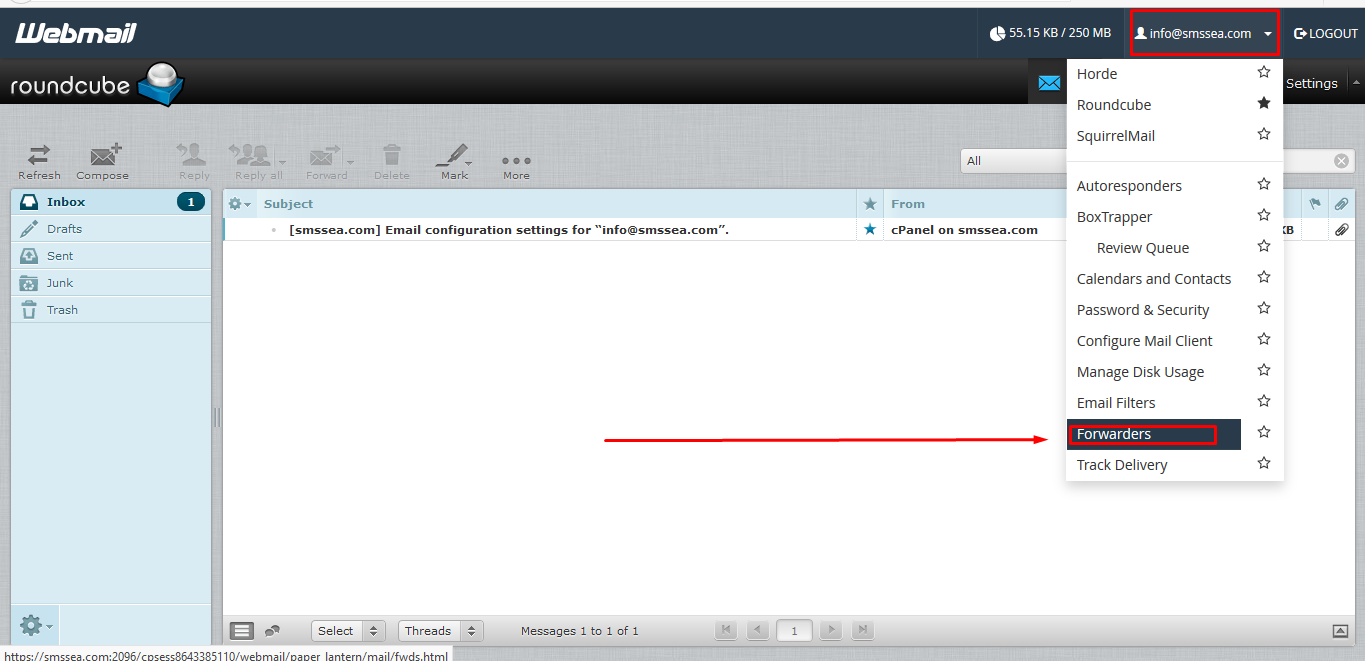Unstar Roundcube as default webmail
This screenshot has width=1365, height=661.
click(1263, 104)
